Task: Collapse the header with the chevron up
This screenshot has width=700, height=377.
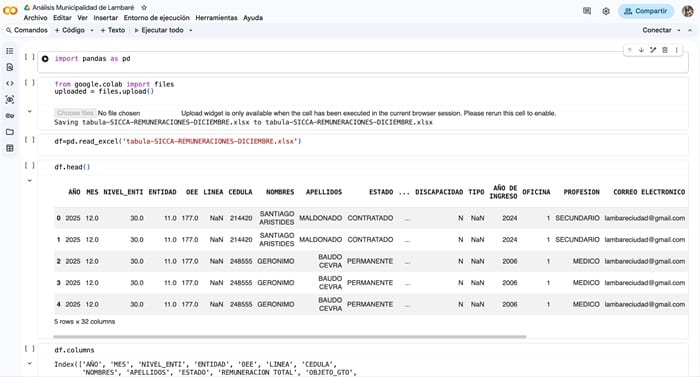Action: point(690,30)
